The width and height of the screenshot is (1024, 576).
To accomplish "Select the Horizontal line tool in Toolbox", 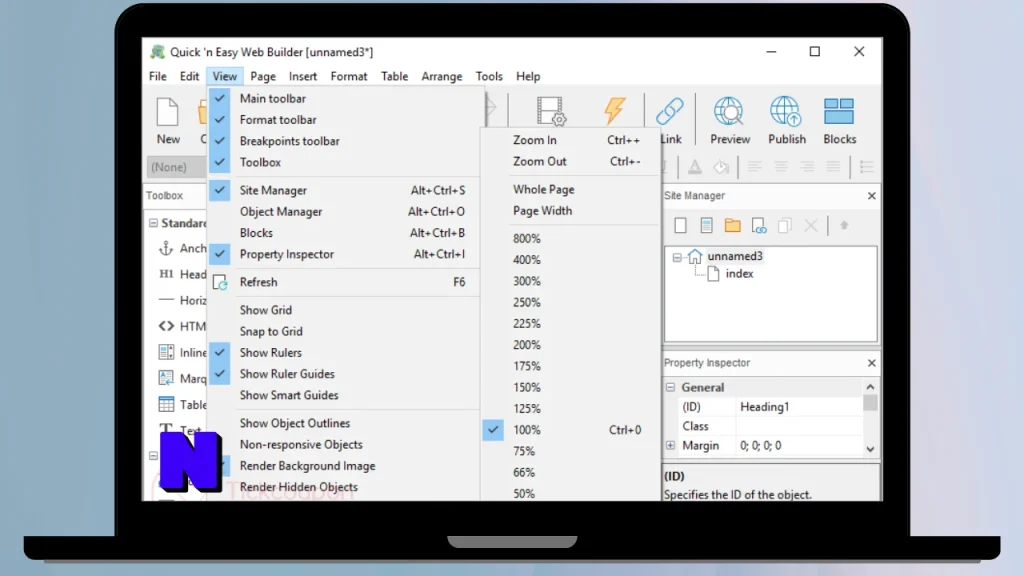I will [182, 300].
